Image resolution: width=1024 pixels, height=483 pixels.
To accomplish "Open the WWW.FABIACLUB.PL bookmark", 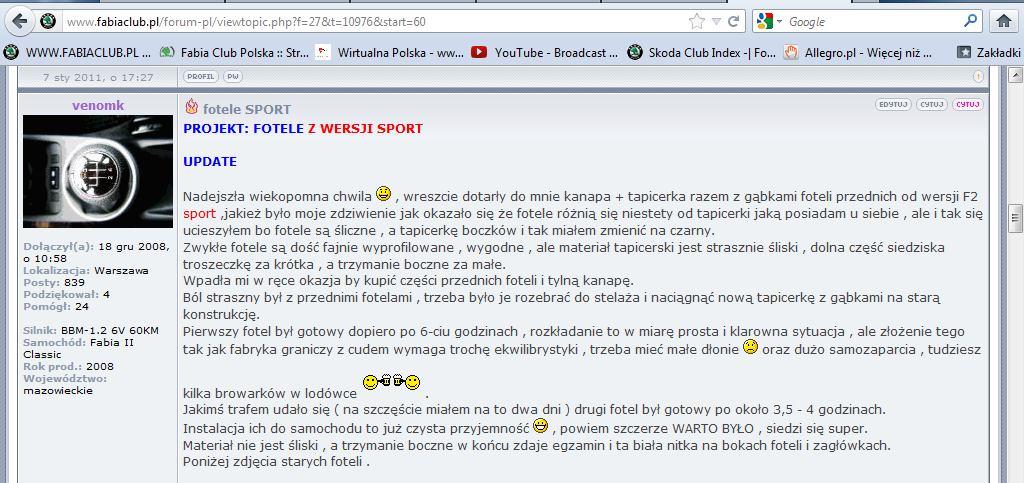I will 78,53.
